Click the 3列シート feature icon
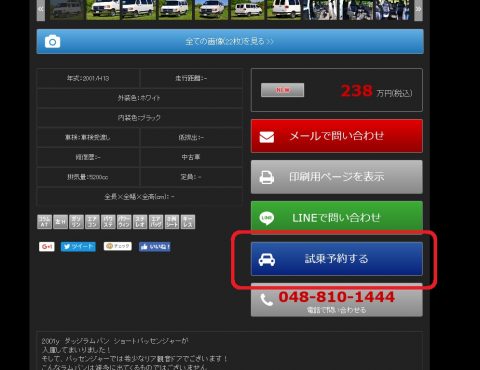 (172, 222)
